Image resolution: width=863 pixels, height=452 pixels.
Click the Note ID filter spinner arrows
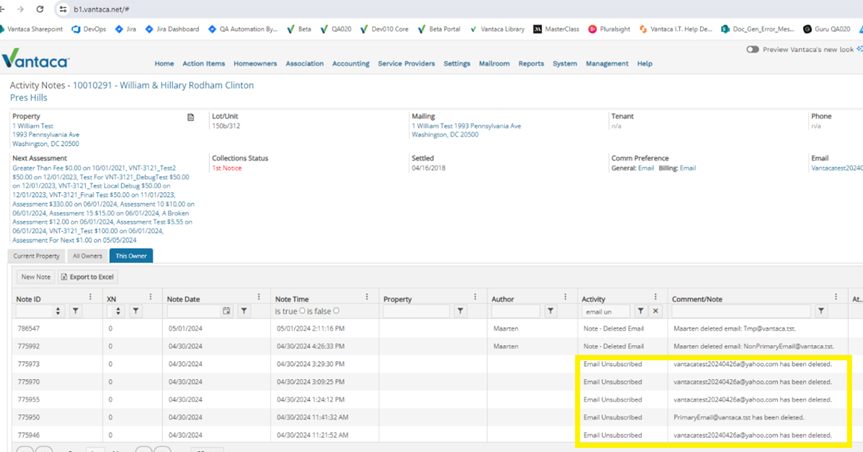(58, 311)
